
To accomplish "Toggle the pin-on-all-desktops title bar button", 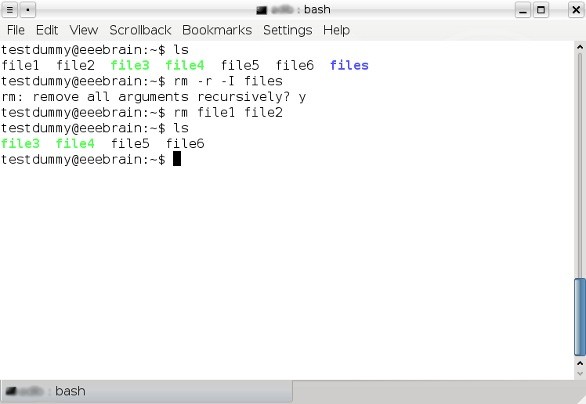I will 28,10.
